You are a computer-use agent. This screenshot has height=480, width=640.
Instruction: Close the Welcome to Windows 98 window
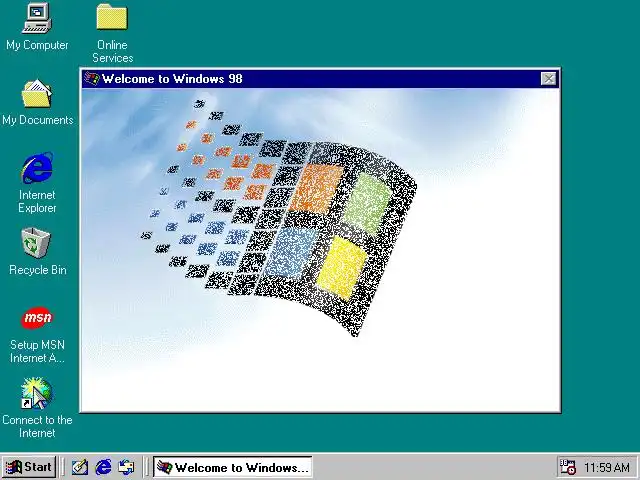(x=549, y=78)
